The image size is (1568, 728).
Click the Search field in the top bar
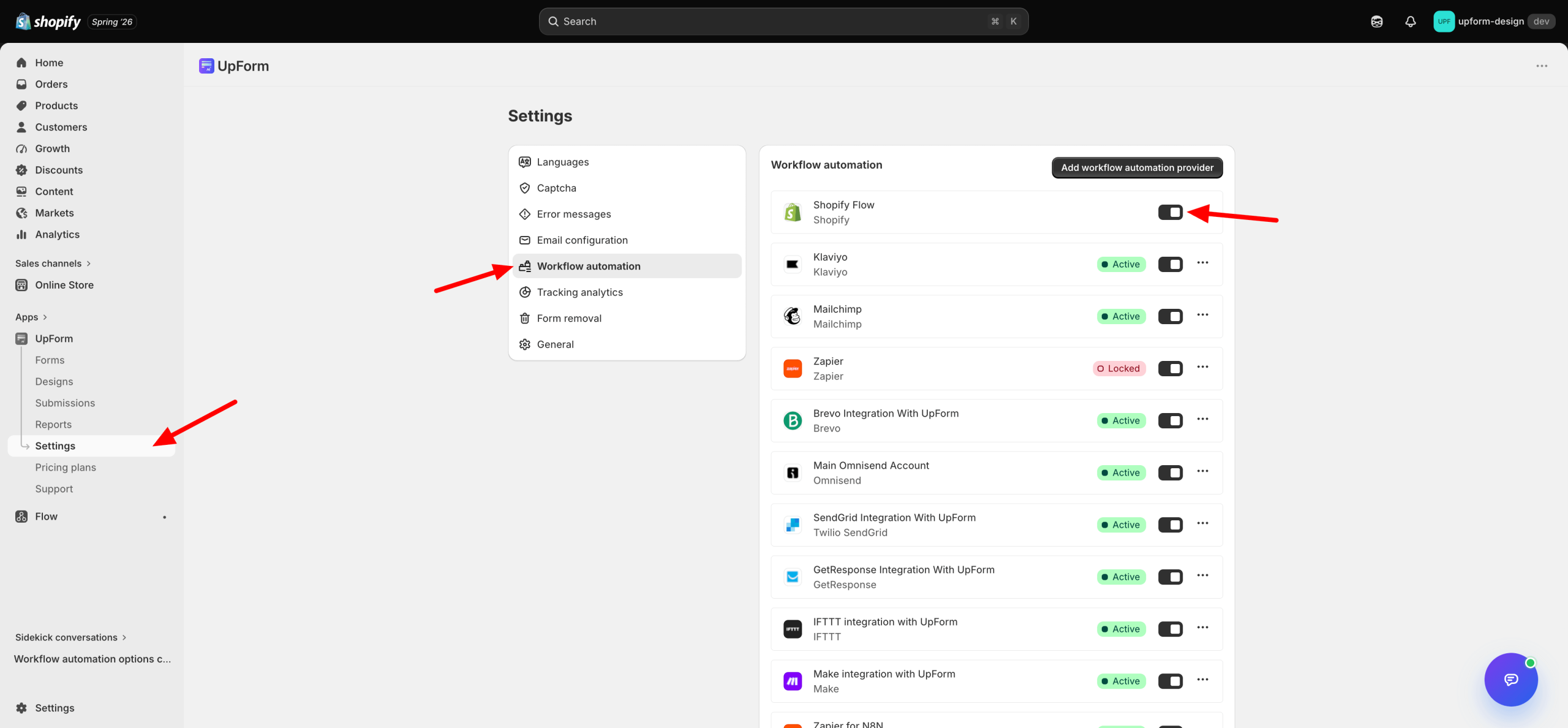[x=783, y=21]
